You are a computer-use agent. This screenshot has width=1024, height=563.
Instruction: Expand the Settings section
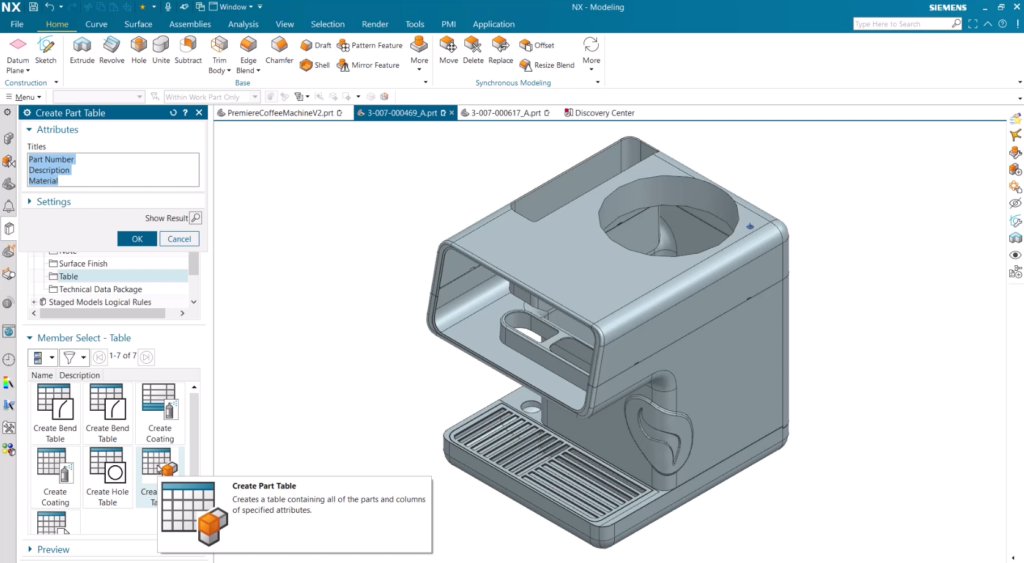click(x=29, y=202)
